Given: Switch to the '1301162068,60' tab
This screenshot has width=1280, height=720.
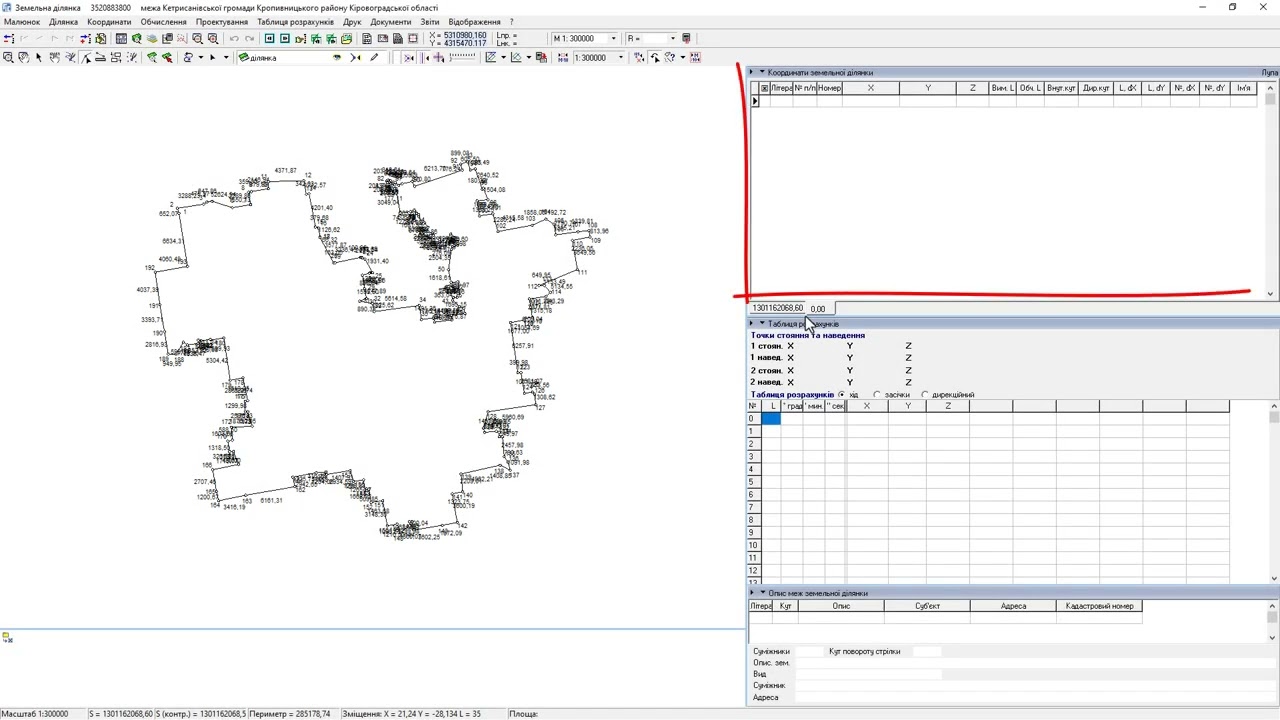Looking at the screenshot, I should pos(777,308).
